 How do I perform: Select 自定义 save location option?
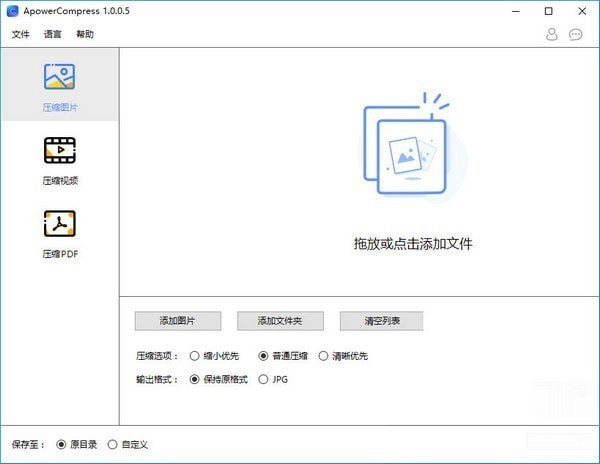(112, 444)
